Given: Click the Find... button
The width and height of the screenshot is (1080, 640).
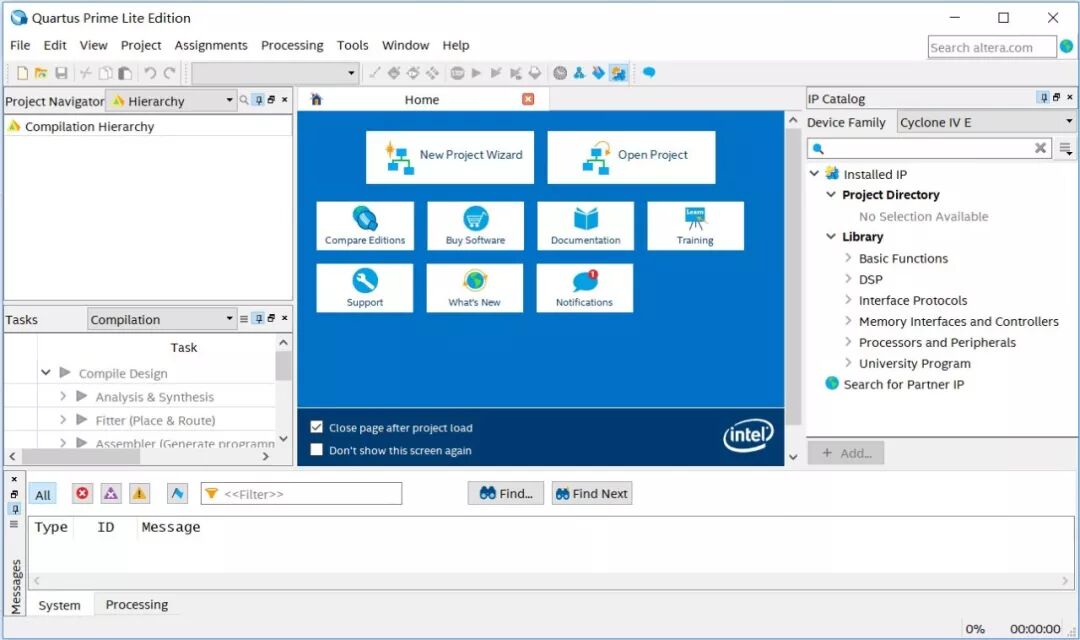Looking at the screenshot, I should pyautogui.click(x=506, y=493).
